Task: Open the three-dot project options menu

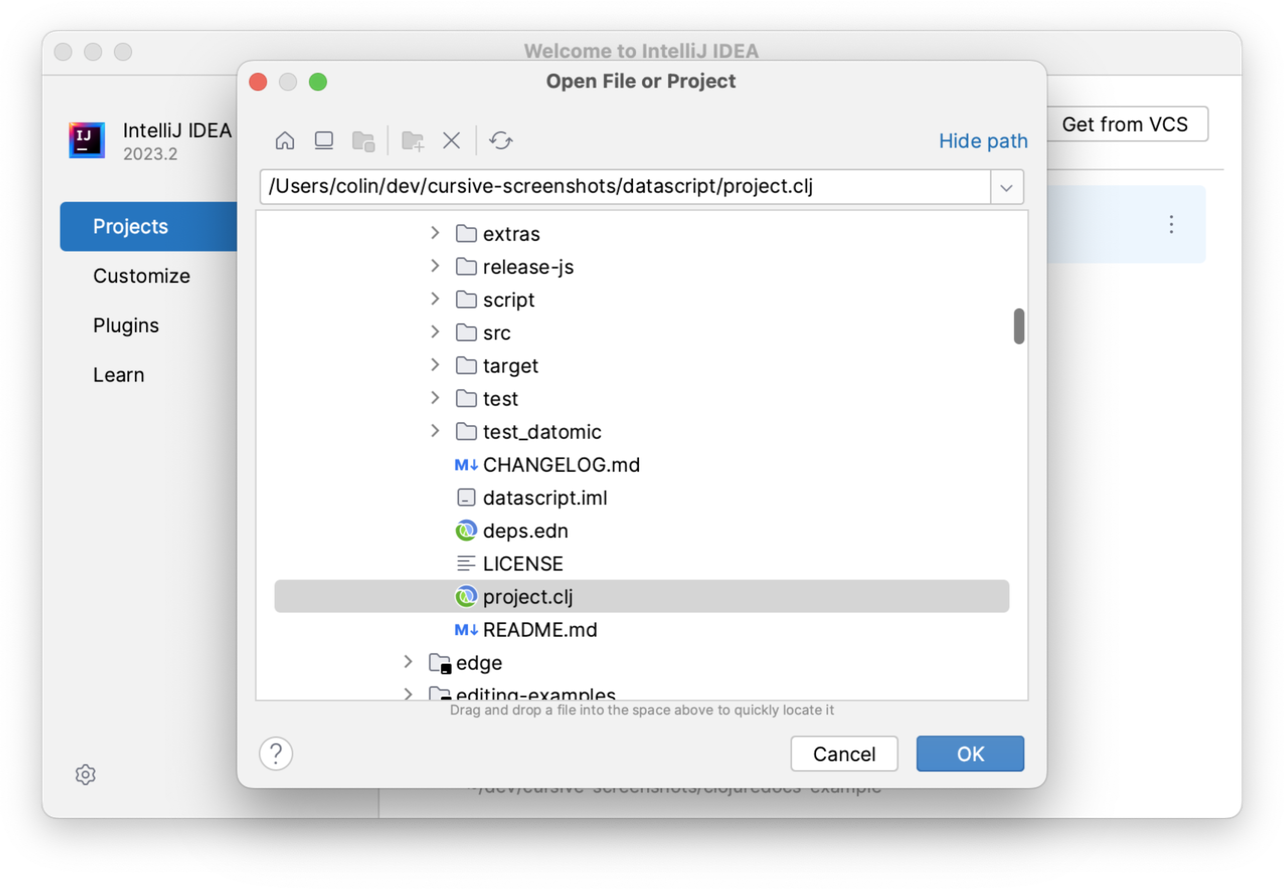Action: 1171,225
